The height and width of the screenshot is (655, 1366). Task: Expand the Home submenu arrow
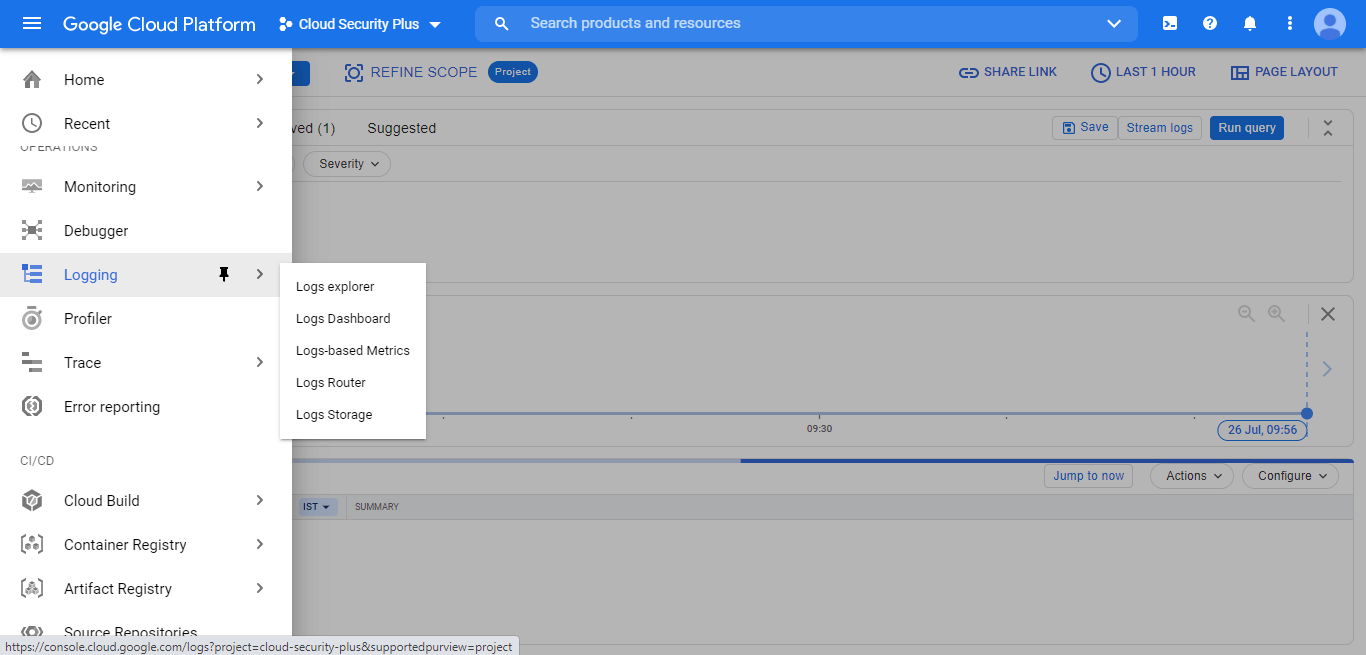click(260, 79)
